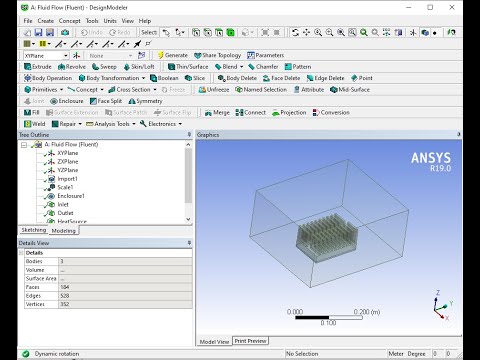The width and height of the screenshot is (480, 360).
Task: Select the Inlet tree item
Action: (63, 205)
